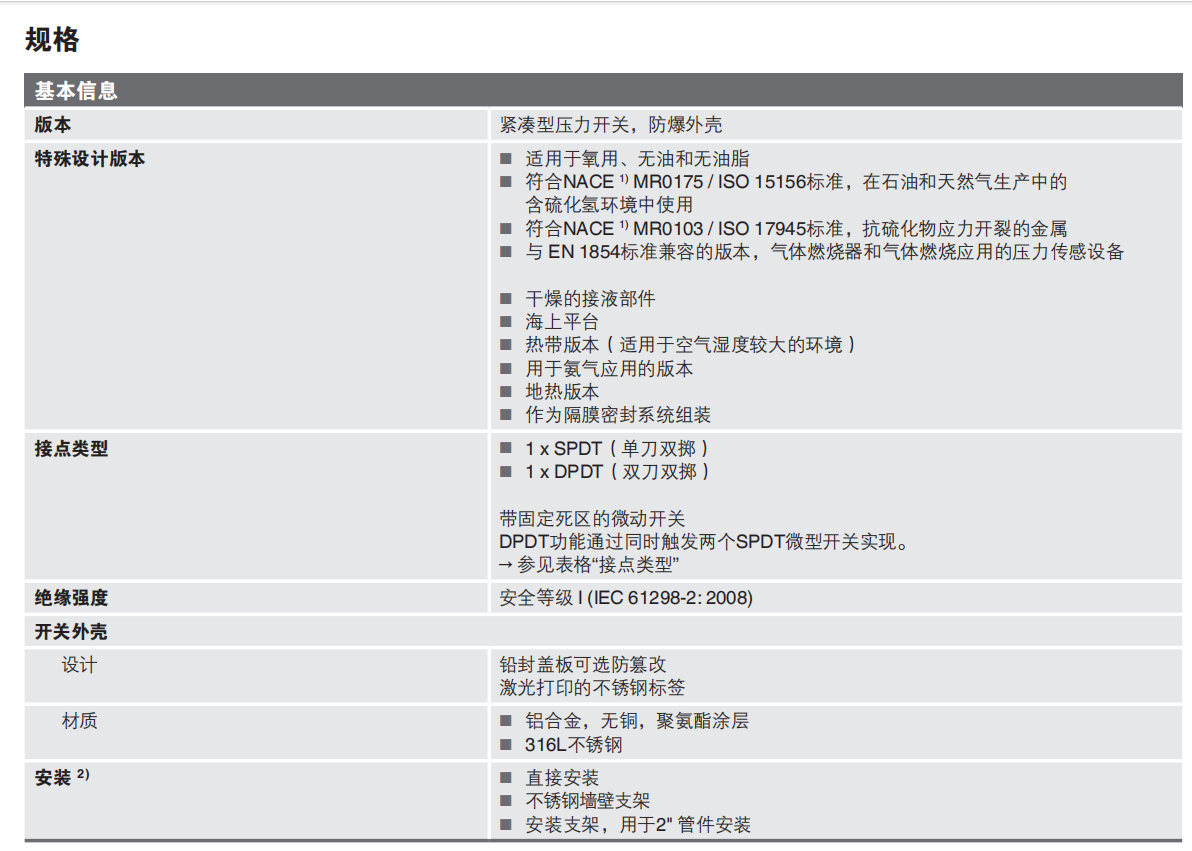The image size is (1192, 851).
Task: Select the 热带版本 bullet entry
Action: 690,345
